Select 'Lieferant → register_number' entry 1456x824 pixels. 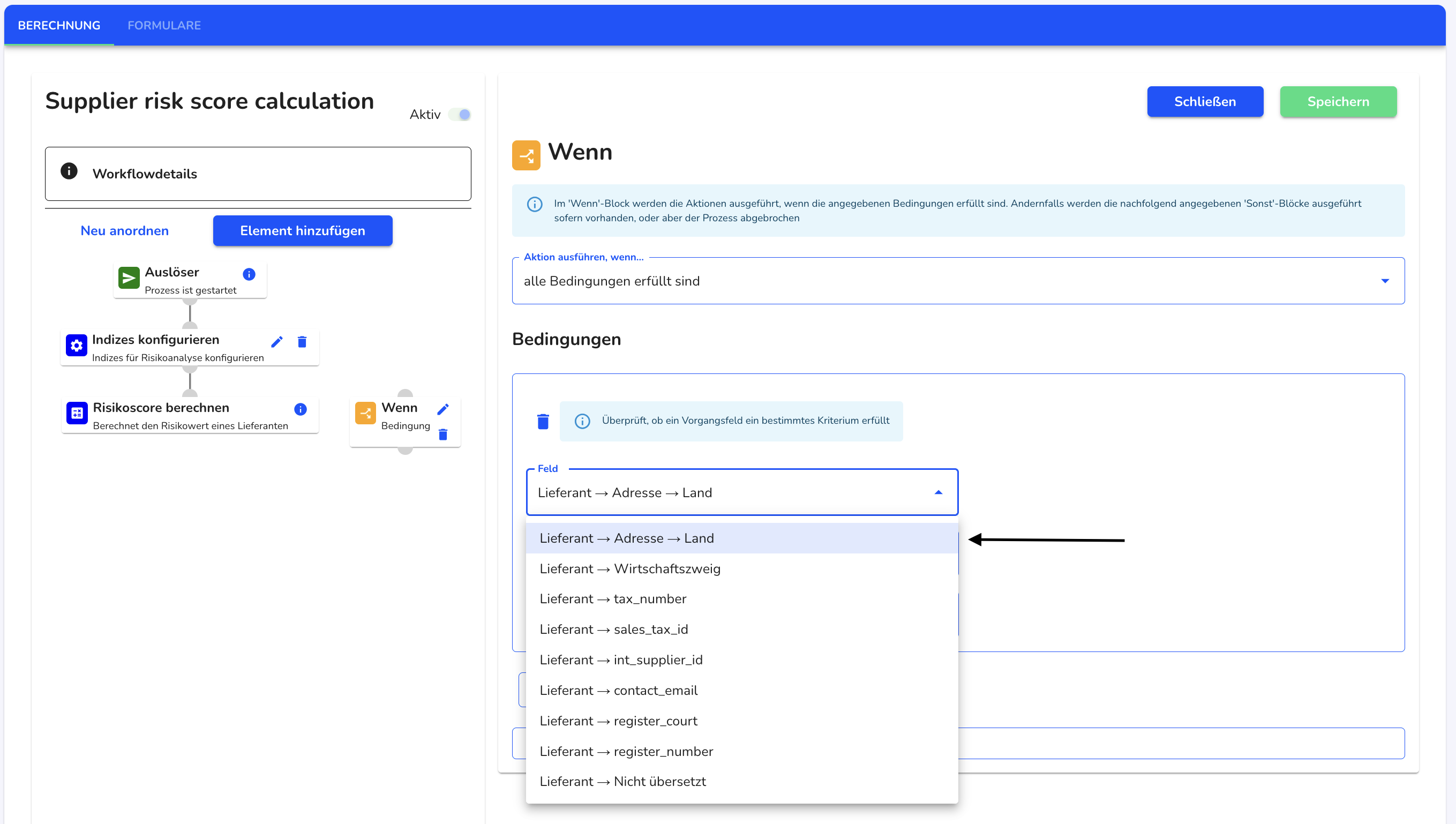[x=742, y=752]
